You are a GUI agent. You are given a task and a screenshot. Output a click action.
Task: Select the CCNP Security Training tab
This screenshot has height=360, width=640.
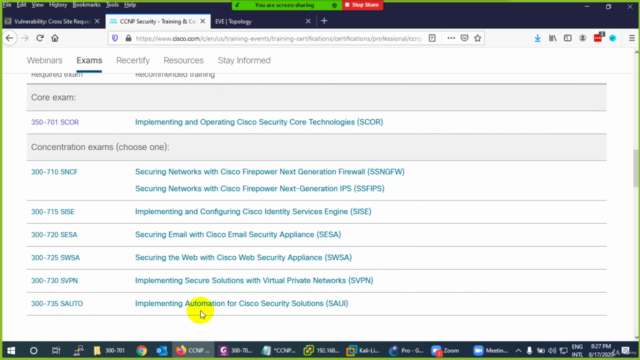(x=158, y=21)
